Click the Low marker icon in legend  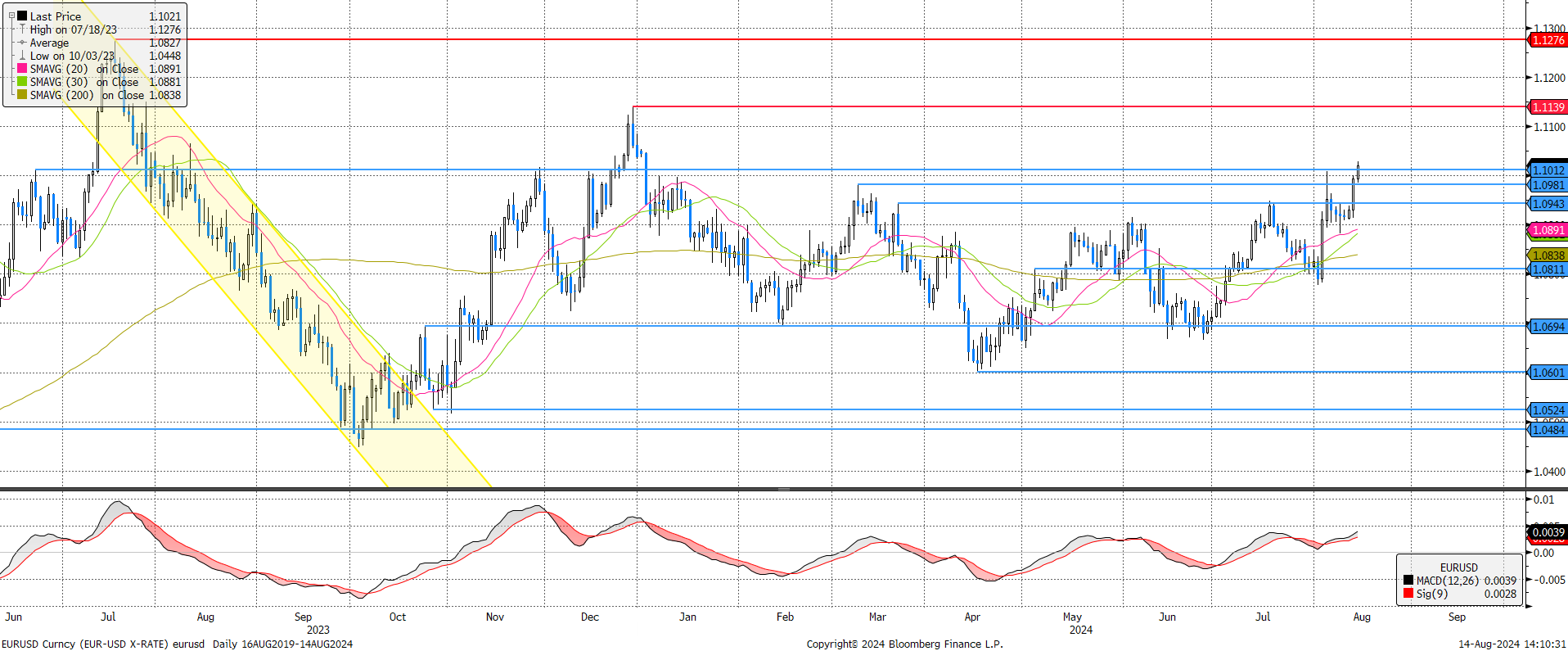point(22,56)
